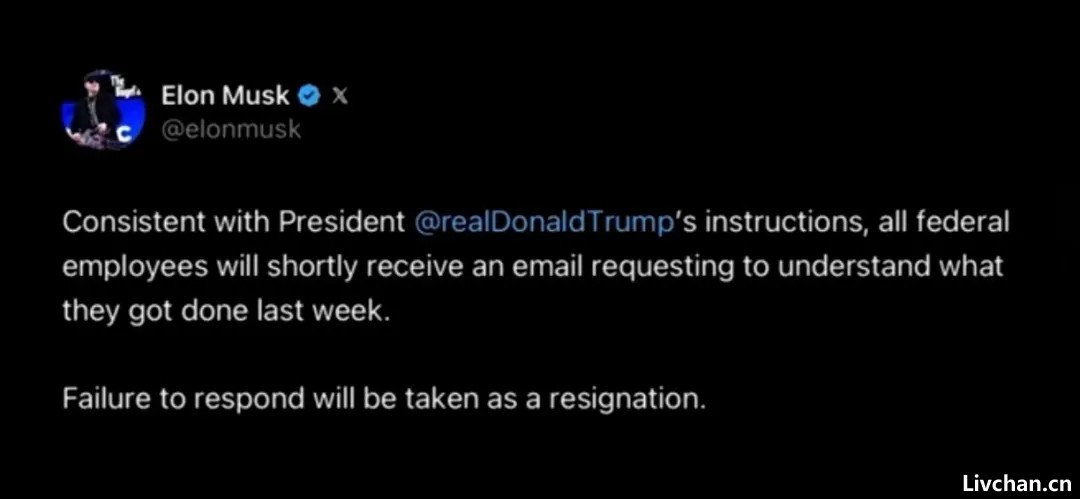Viewport: 1080px width, 499px height.
Task: Open the circular profile avatar
Action: (x=103, y=110)
